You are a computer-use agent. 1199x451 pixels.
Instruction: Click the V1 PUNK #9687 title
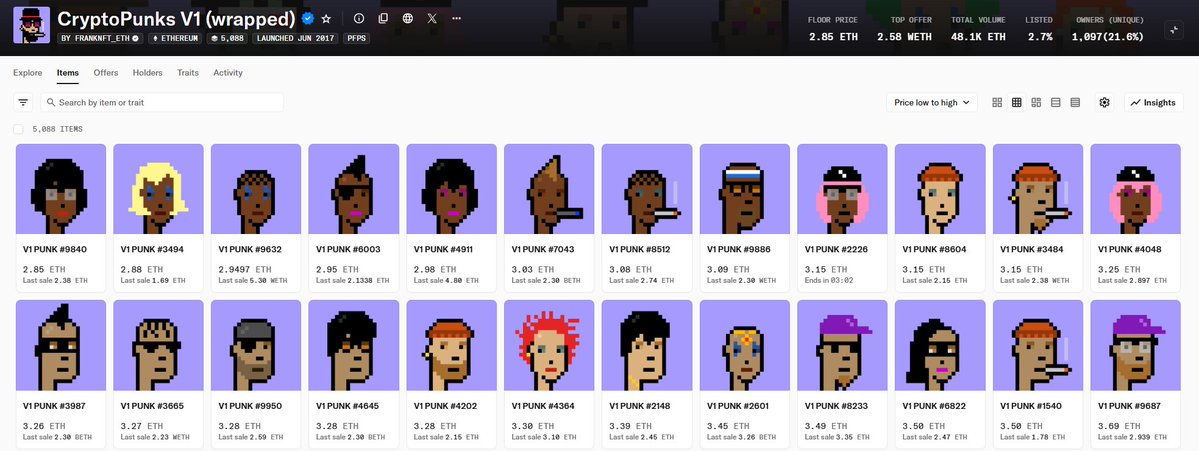tap(1129, 406)
